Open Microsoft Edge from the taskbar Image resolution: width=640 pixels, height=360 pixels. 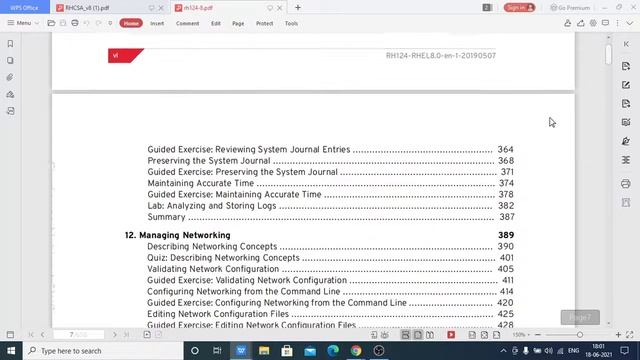tap(333, 351)
